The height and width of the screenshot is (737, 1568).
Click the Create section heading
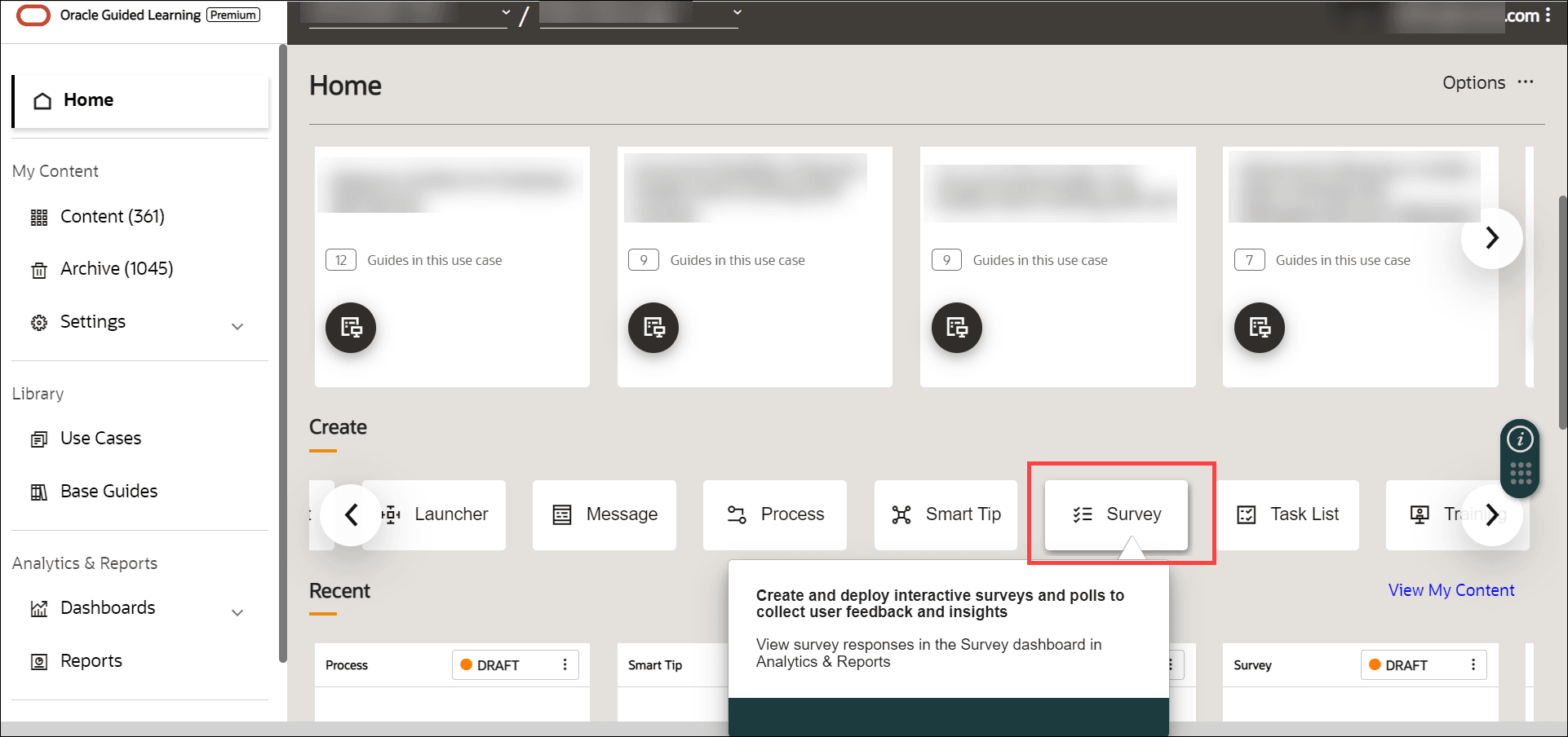[x=338, y=427]
